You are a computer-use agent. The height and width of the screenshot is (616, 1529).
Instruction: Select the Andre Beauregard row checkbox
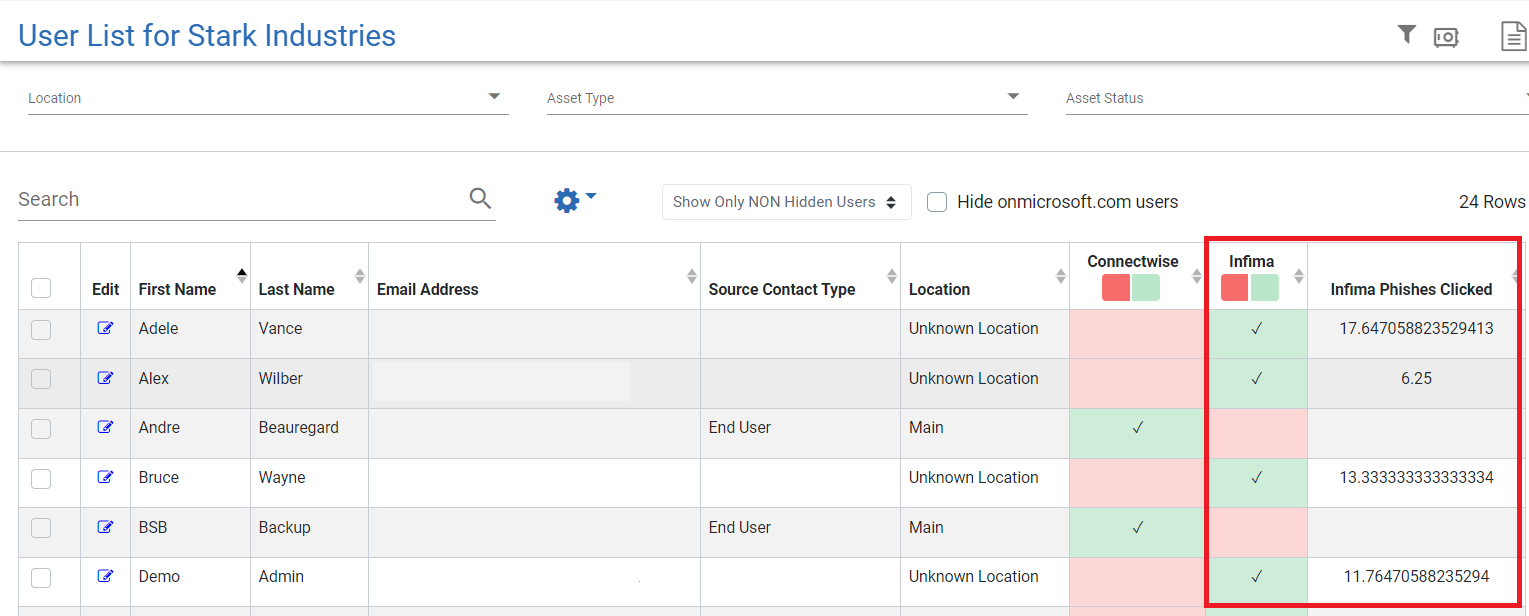(x=41, y=428)
